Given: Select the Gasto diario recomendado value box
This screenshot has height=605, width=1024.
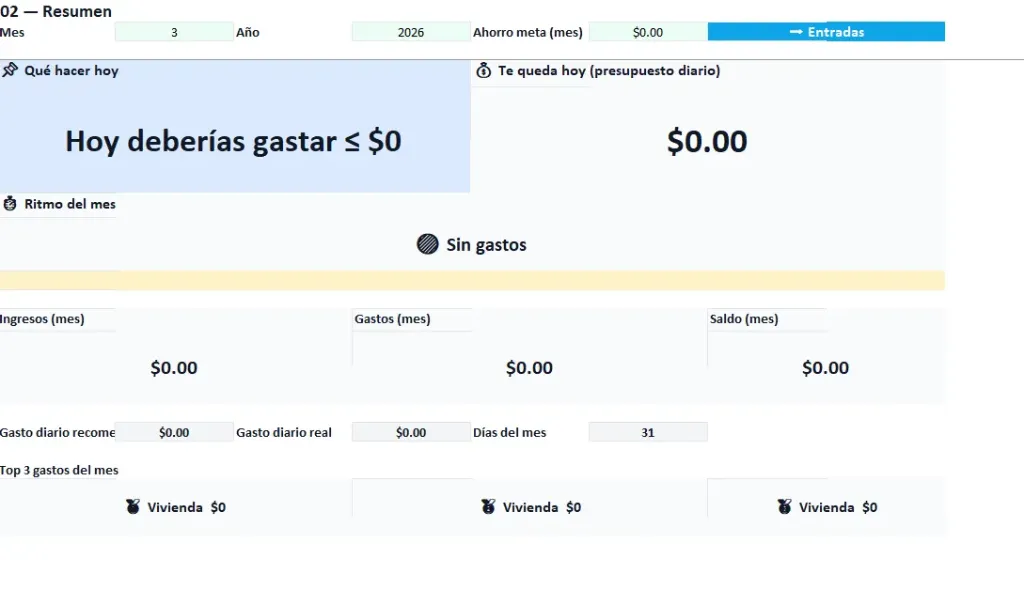Looking at the screenshot, I should (x=172, y=432).
